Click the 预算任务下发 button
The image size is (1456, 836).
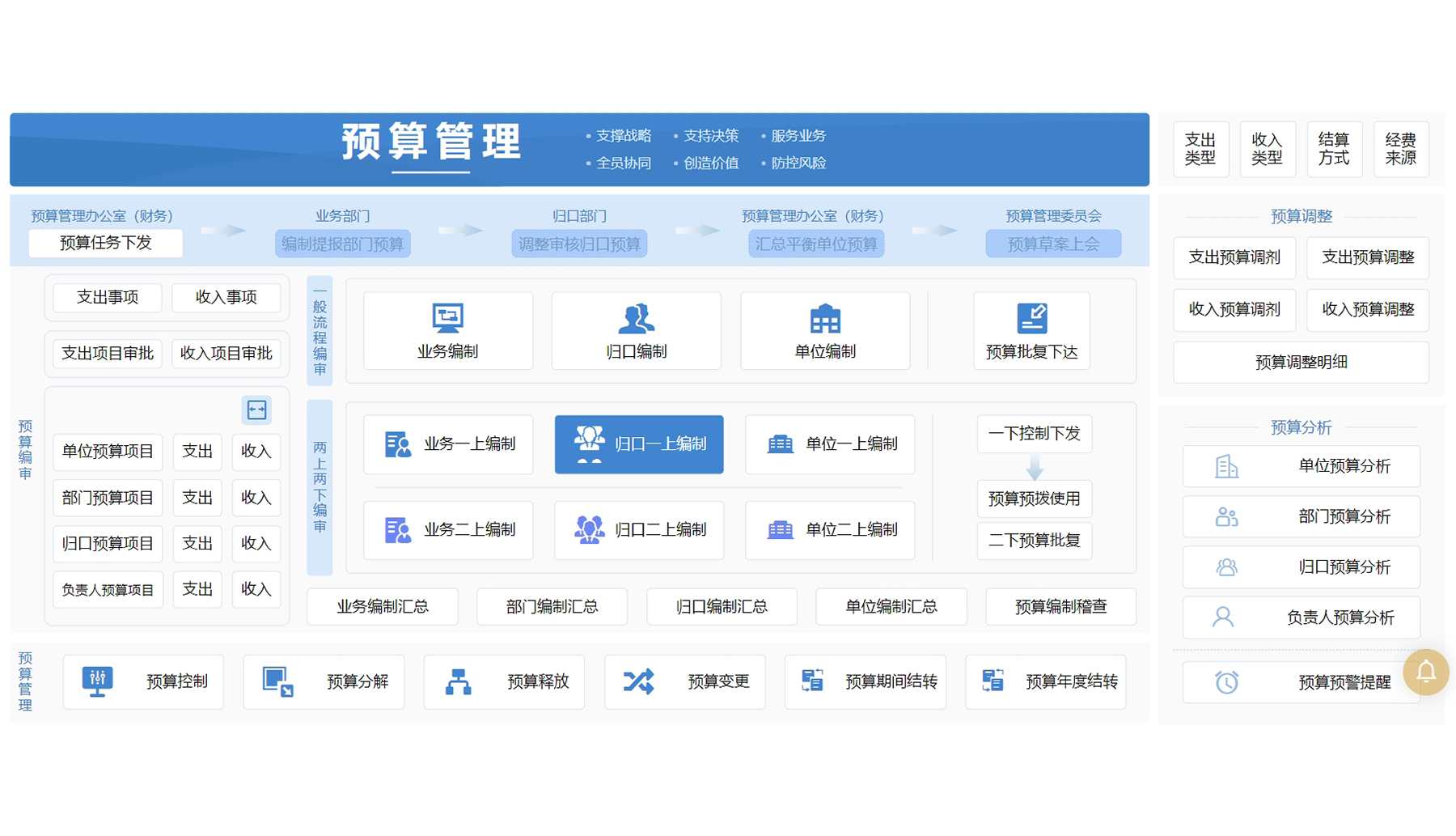105,243
